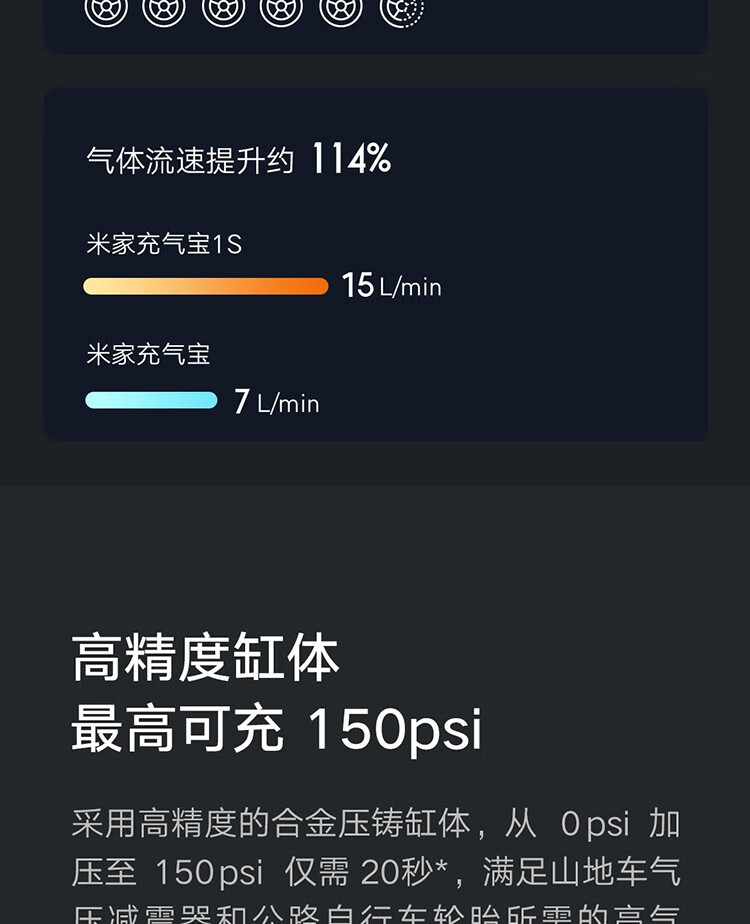The image size is (750, 924).
Task: Click the second tire icon
Action: click(x=164, y=10)
